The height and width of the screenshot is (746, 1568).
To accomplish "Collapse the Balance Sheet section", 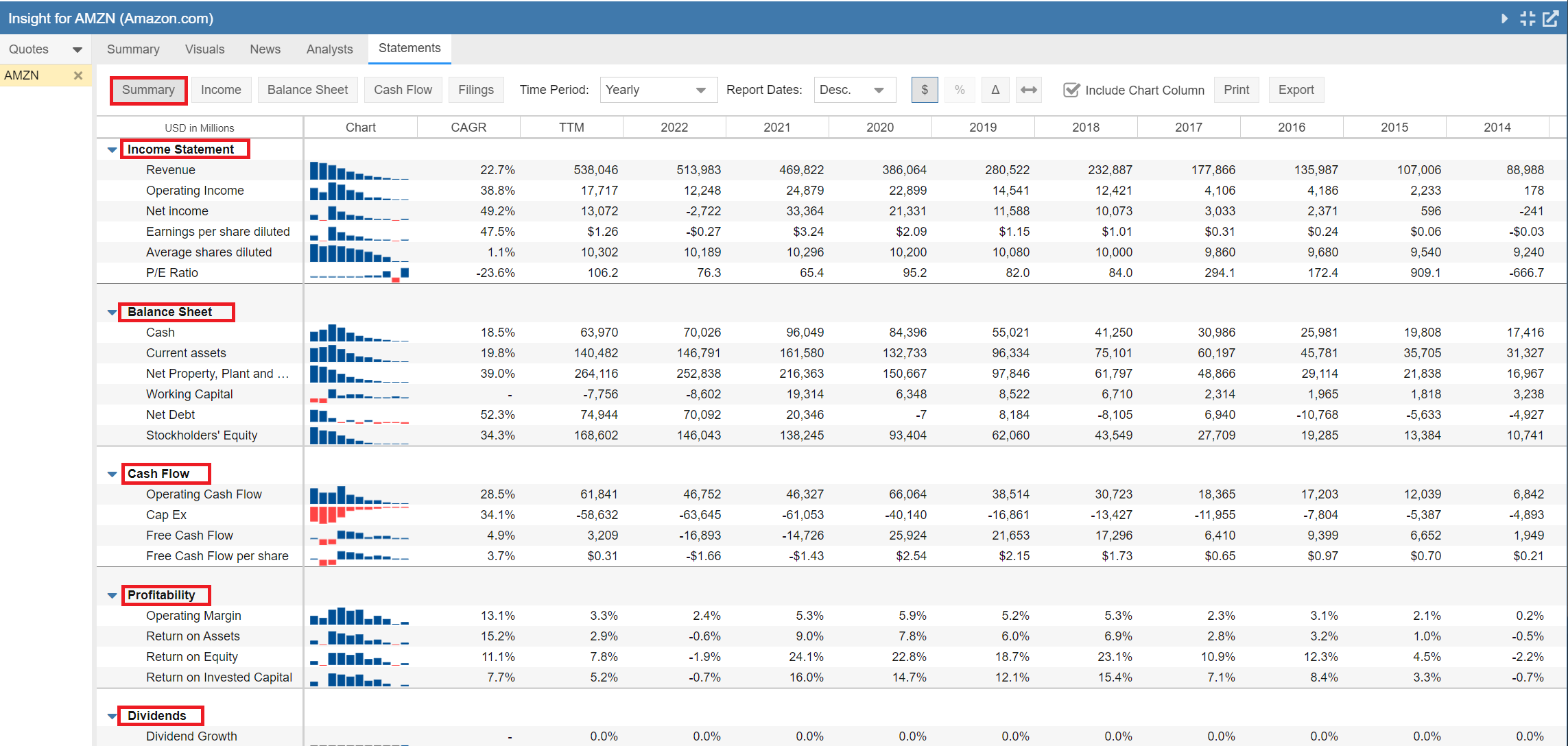I will click(112, 312).
